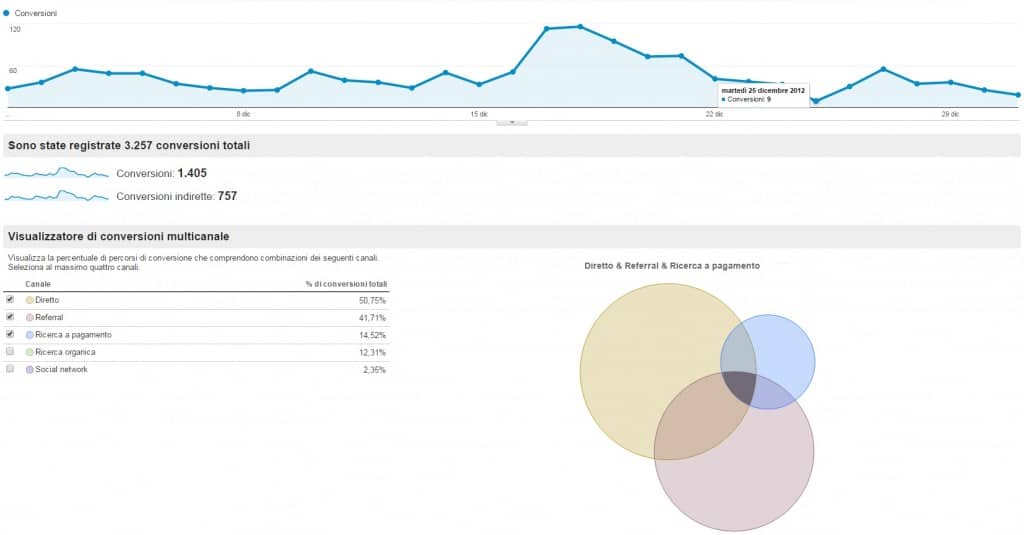Click the 12,31% organic search value
This screenshot has width=1024, height=535.
pos(372,353)
